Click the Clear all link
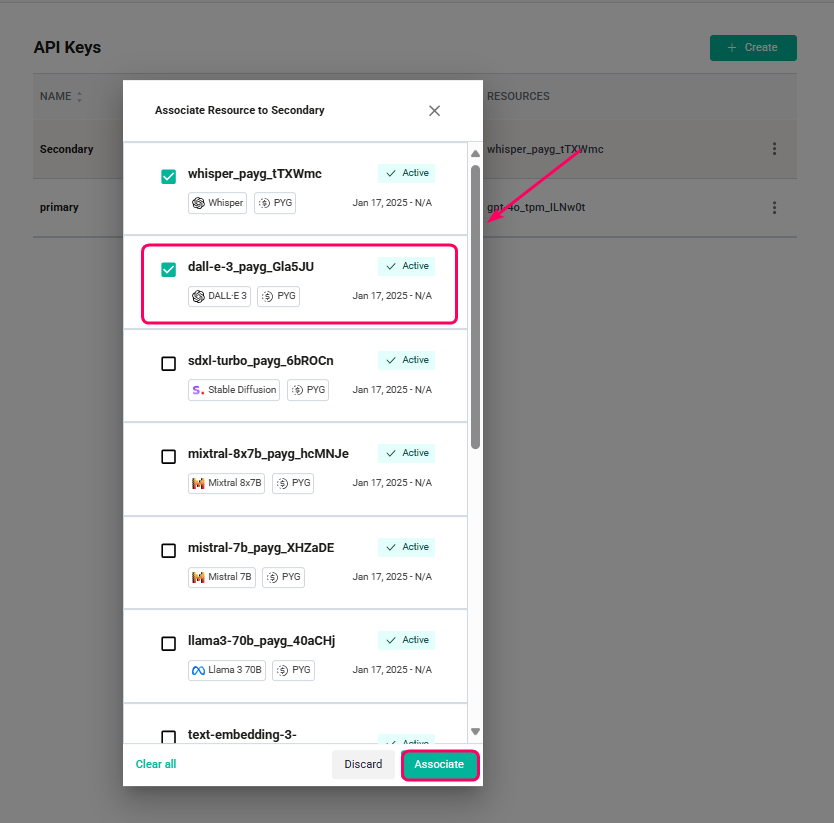 click(155, 764)
